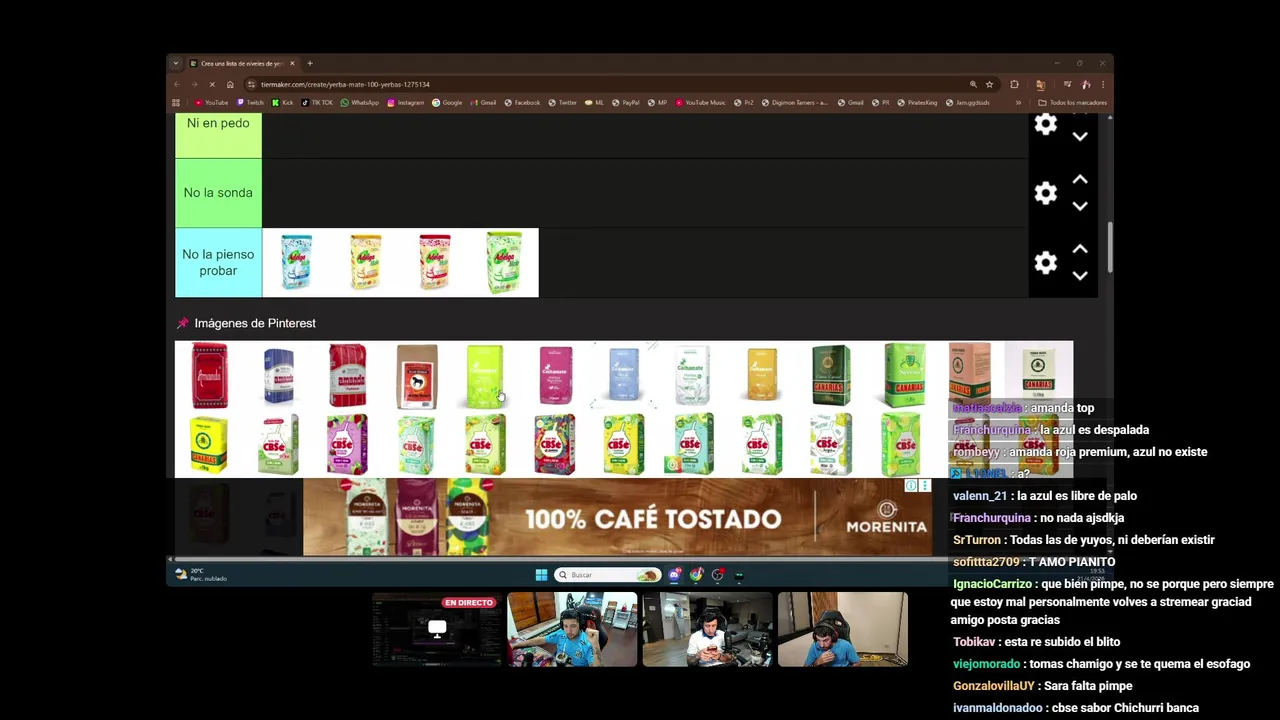Move 'No la sonda' tier down
1280x720 pixels.
[x=1080, y=206]
